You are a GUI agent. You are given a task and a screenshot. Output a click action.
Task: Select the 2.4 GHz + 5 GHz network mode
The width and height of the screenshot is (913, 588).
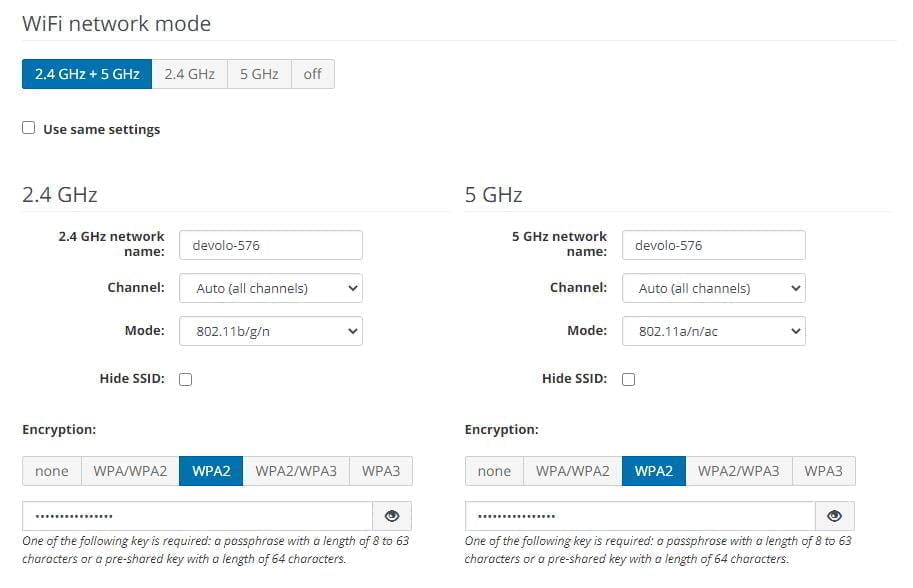click(87, 74)
